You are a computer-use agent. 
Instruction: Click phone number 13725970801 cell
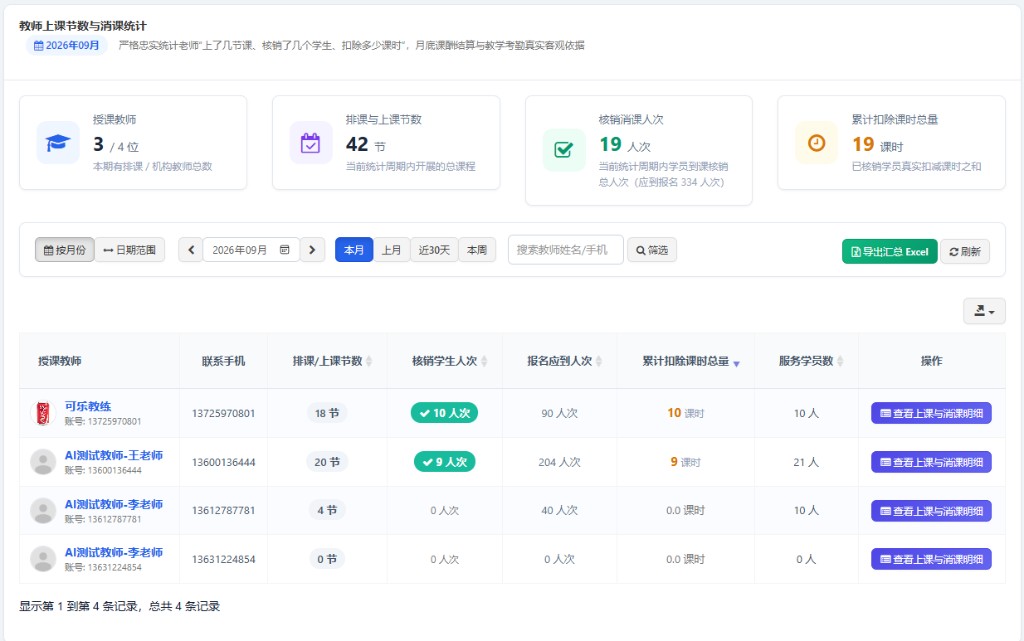pyautogui.click(x=223, y=413)
